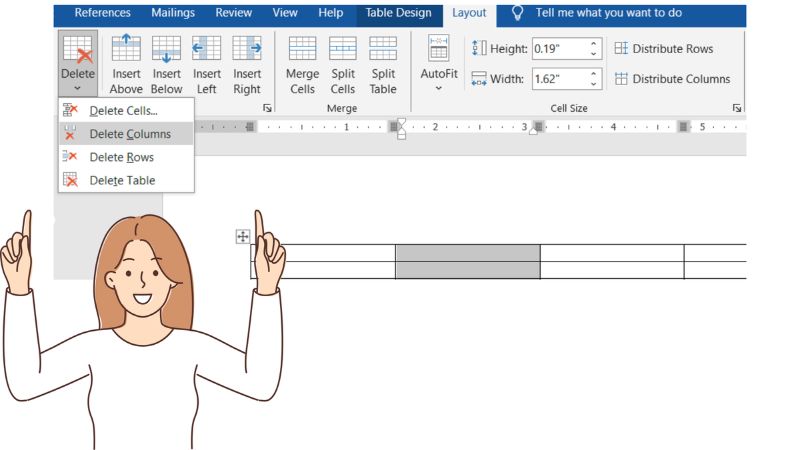Image resolution: width=800 pixels, height=450 pixels.
Task: Open Rows & Columns dialog launcher
Action: pos(267,108)
